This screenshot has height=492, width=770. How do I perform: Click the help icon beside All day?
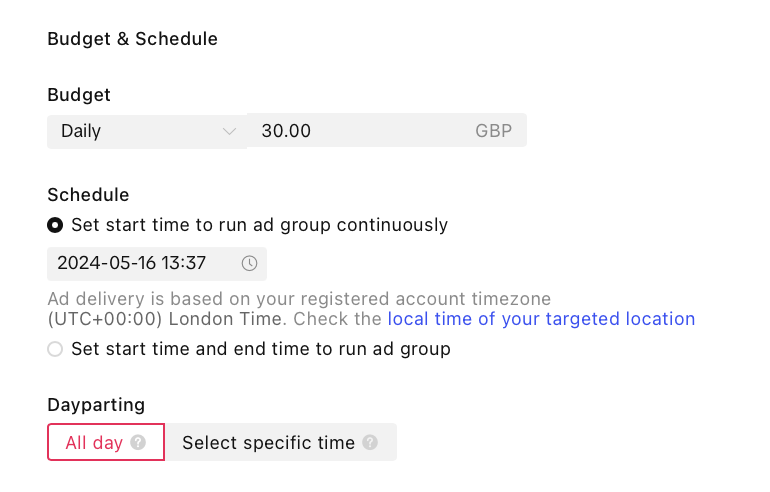138,442
